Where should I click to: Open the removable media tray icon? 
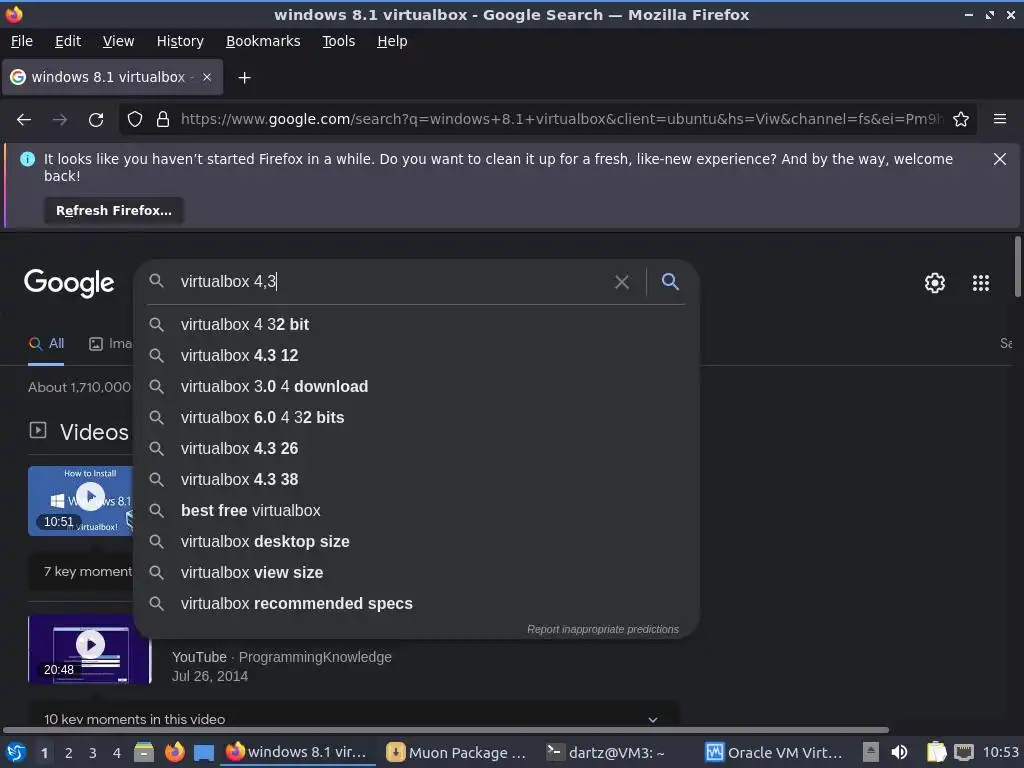tap(871, 752)
